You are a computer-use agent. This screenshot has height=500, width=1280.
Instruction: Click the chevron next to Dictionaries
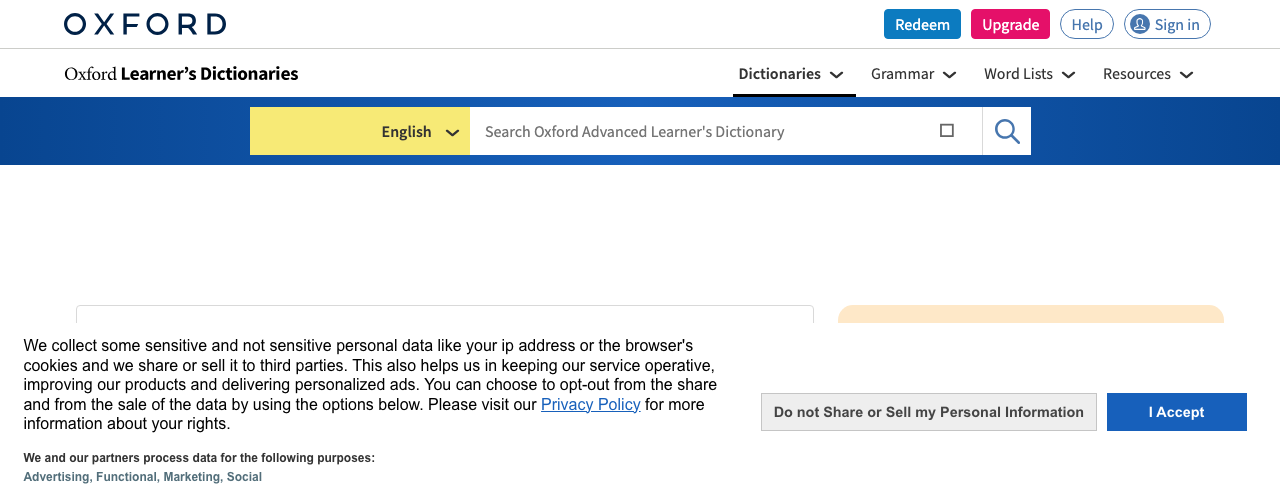coord(837,75)
